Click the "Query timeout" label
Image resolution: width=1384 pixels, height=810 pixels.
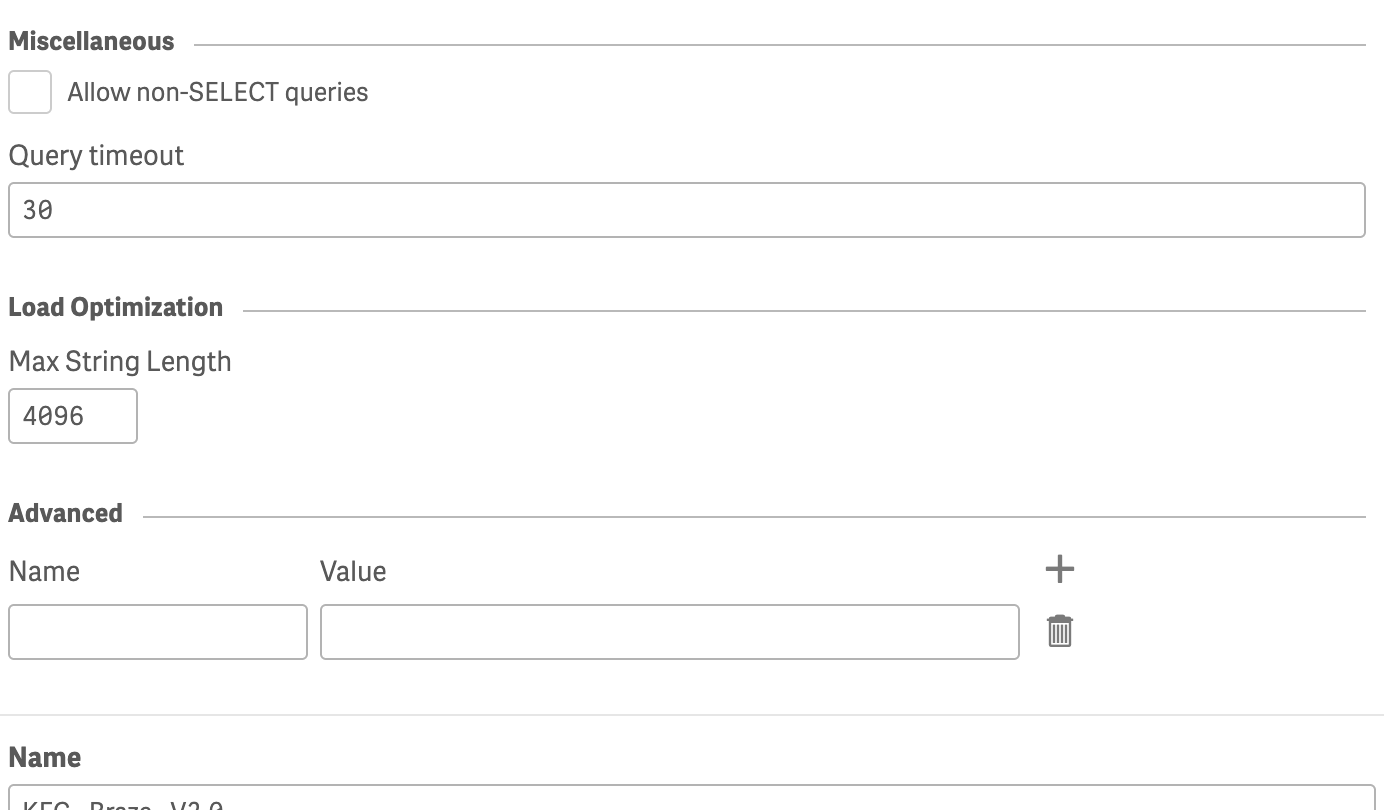click(x=96, y=156)
